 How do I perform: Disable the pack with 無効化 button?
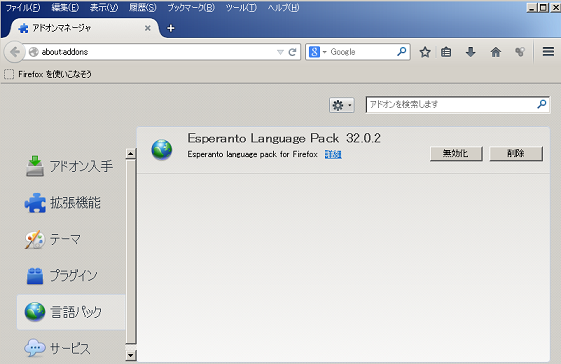point(456,154)
